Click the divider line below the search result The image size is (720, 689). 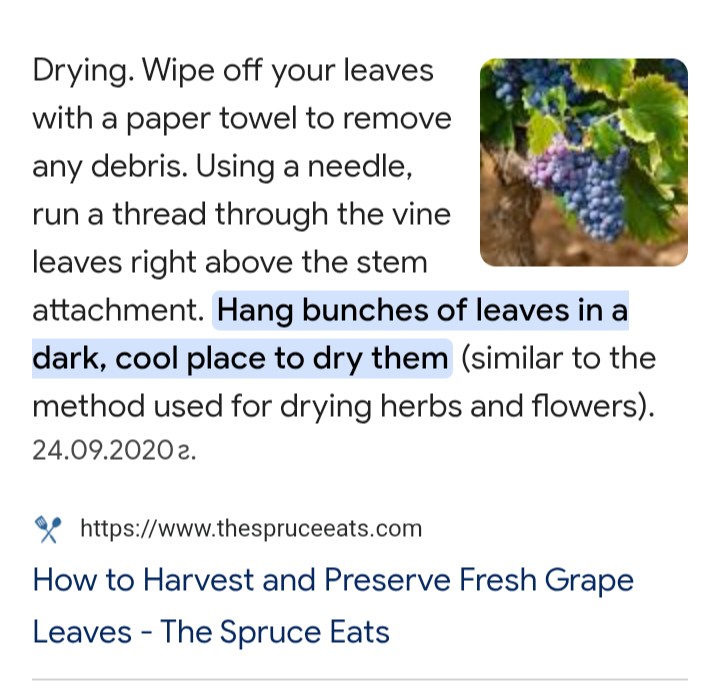click(360, 680)
